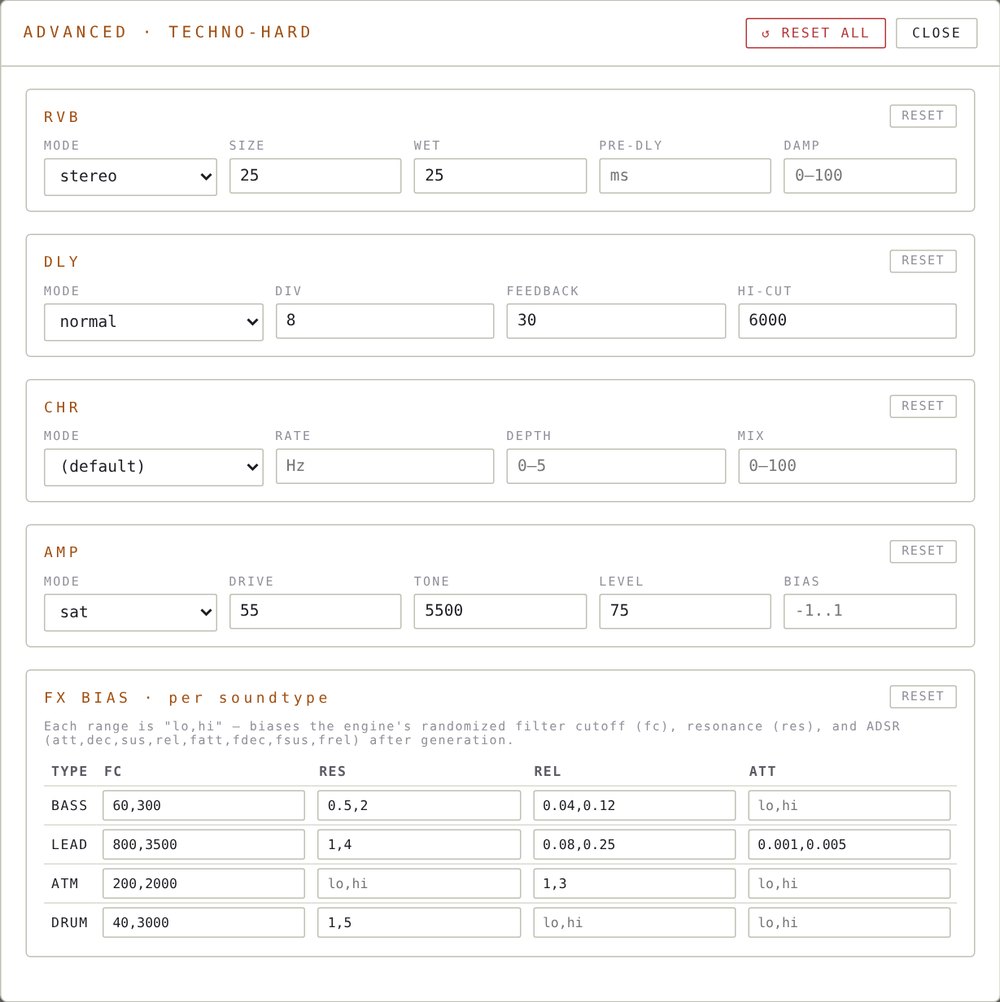Focus the RVB Size field
The height and width of the screenshot is (1002, 1000).
tap(316, 176)
